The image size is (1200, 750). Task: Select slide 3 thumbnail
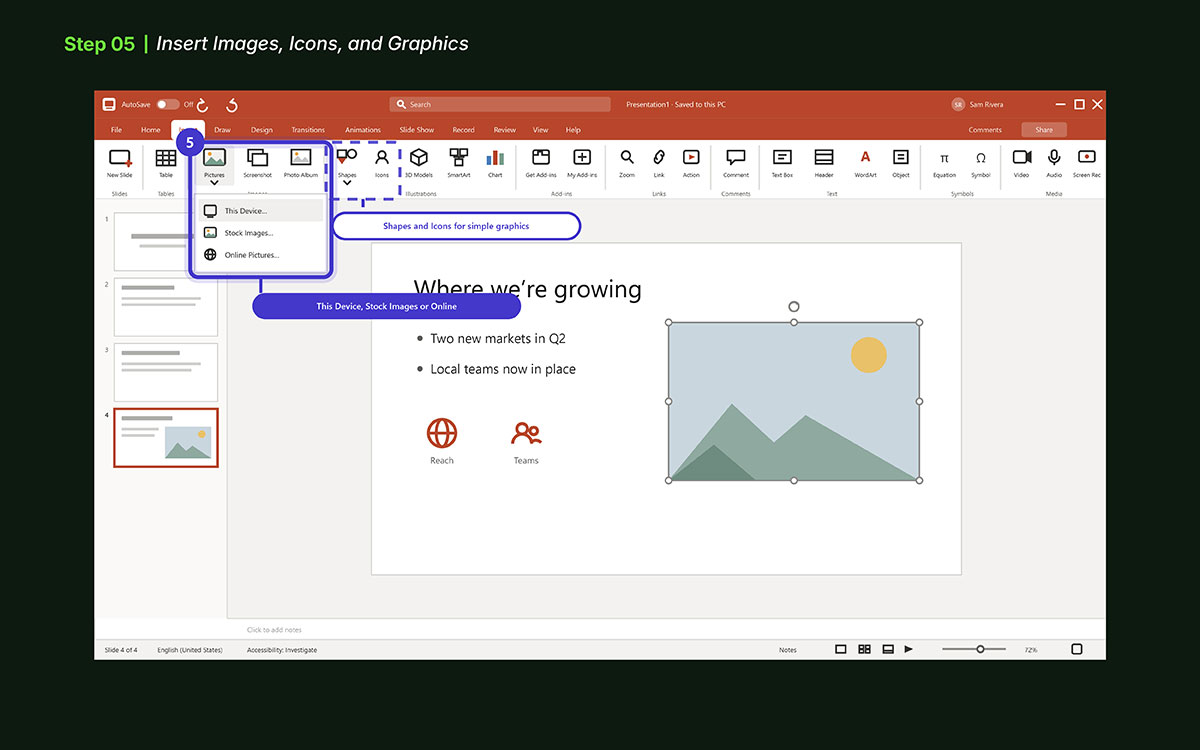(166, 372)
